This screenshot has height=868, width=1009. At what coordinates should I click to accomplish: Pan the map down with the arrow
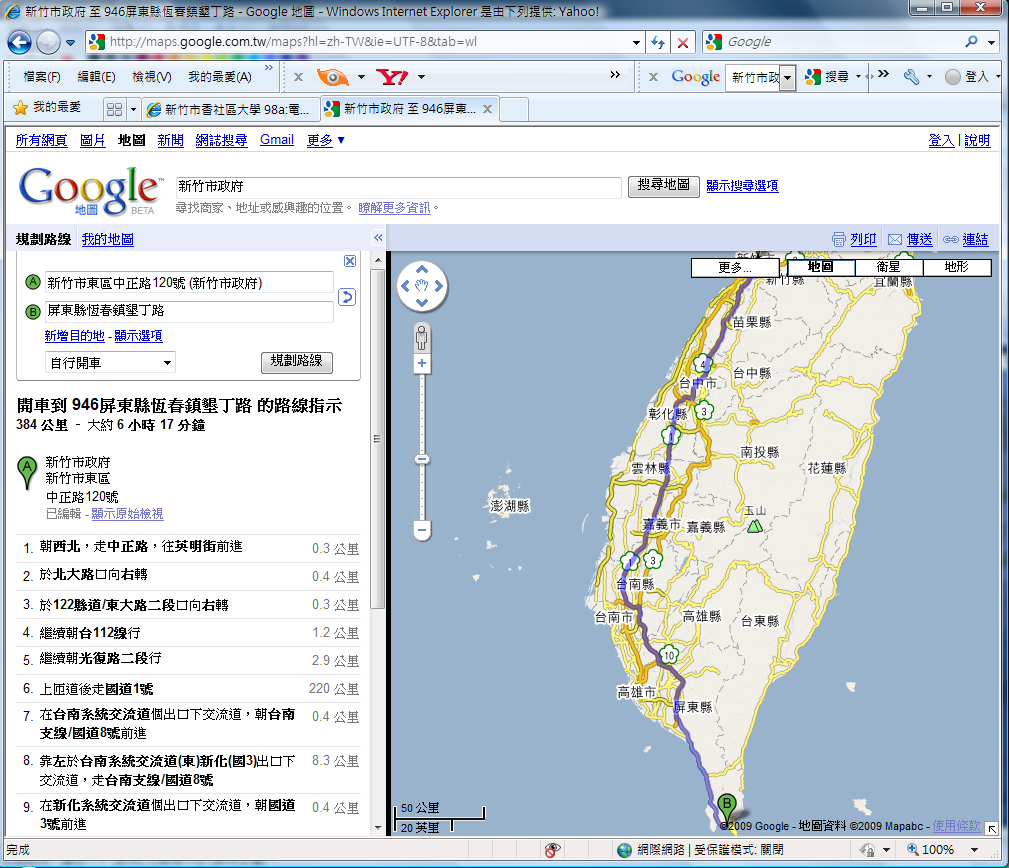(422, 302)
